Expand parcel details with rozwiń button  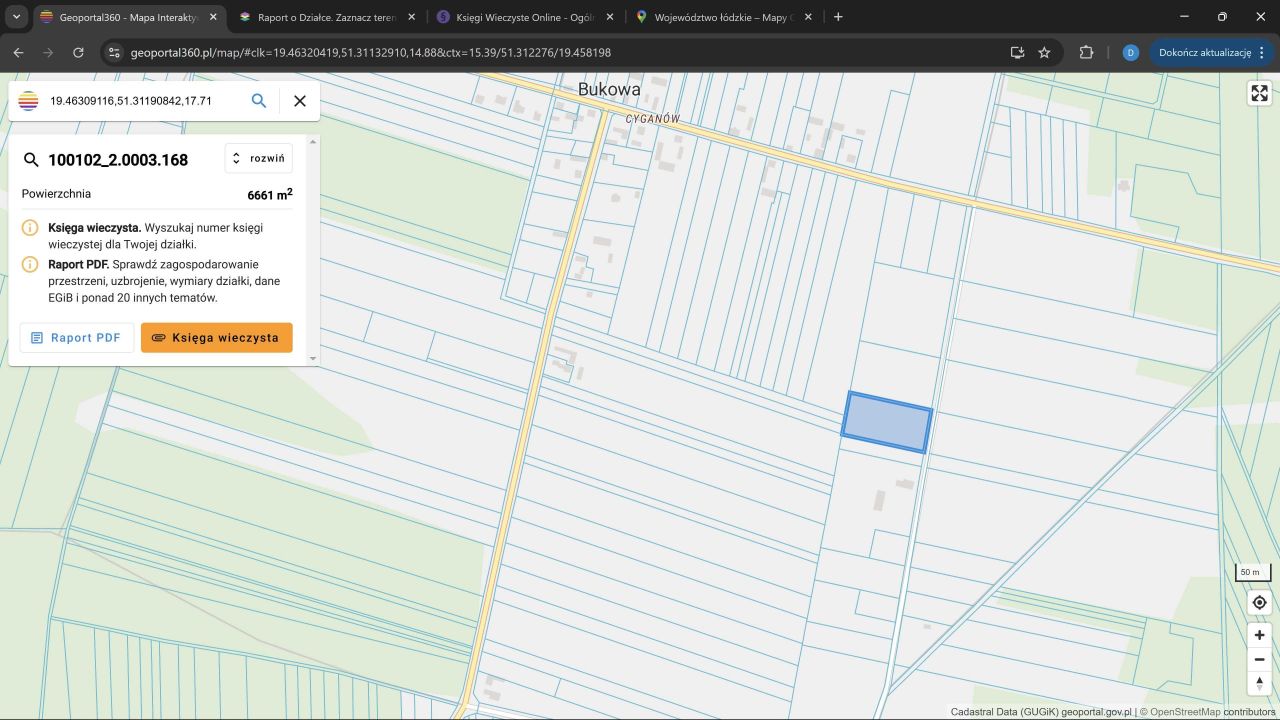259,159
